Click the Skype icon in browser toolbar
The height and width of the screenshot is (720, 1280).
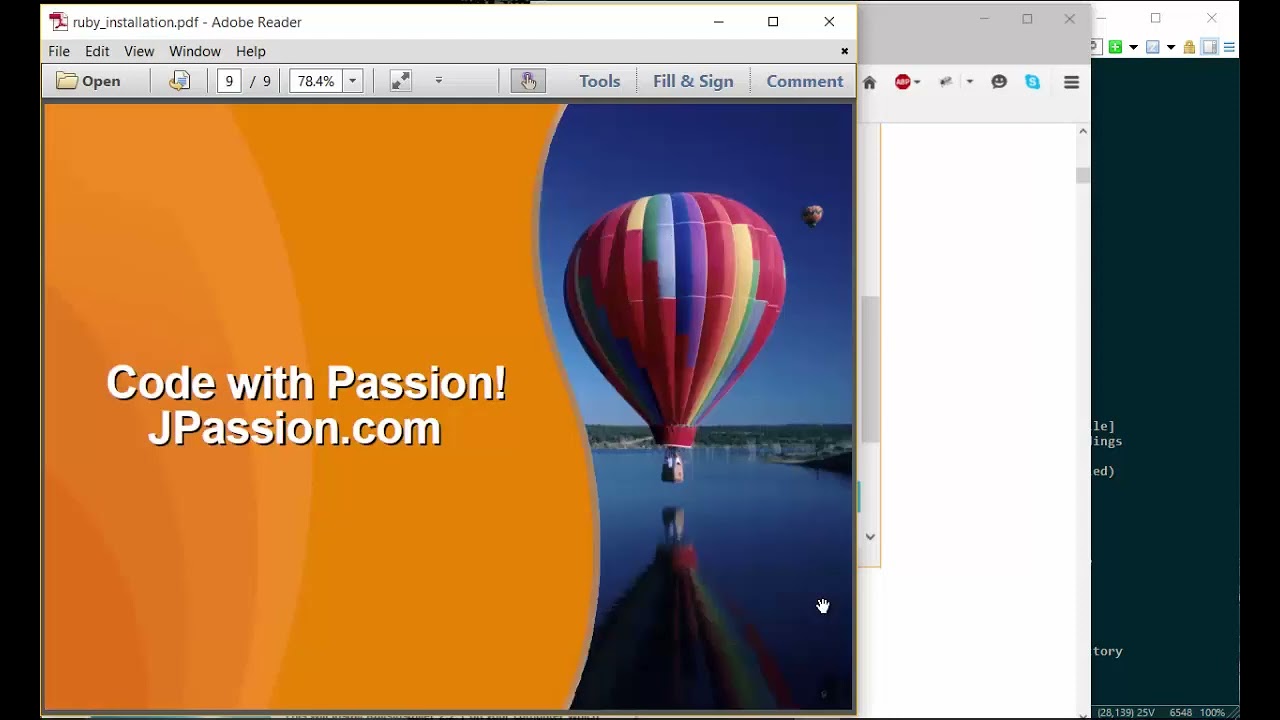tap(1033, 82)
